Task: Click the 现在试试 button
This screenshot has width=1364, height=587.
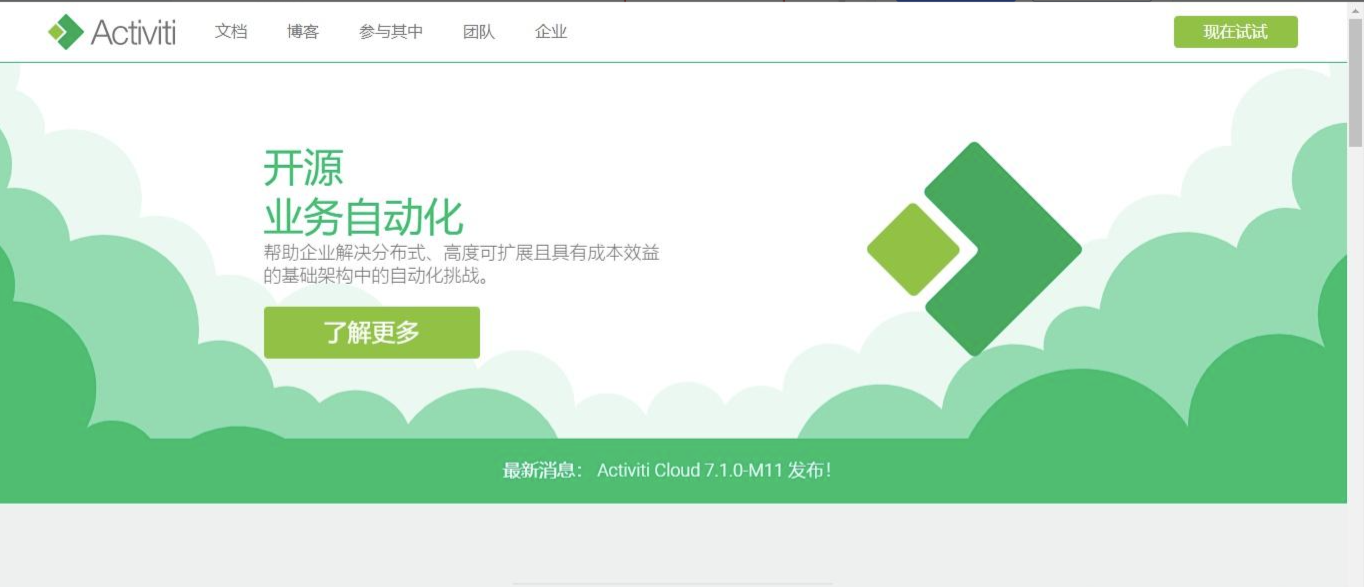Action: [x=1236, y=32]
